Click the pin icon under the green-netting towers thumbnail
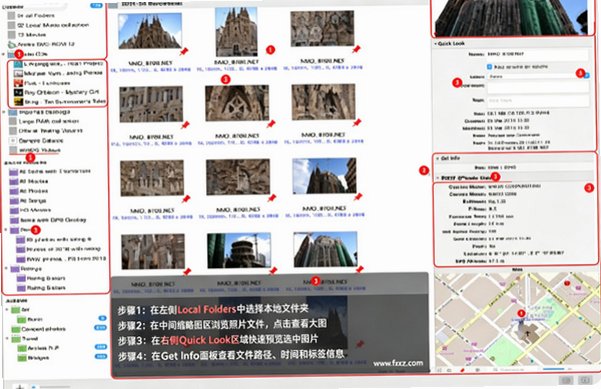Screen dimensions: 601x389 (x=360, y=270)
